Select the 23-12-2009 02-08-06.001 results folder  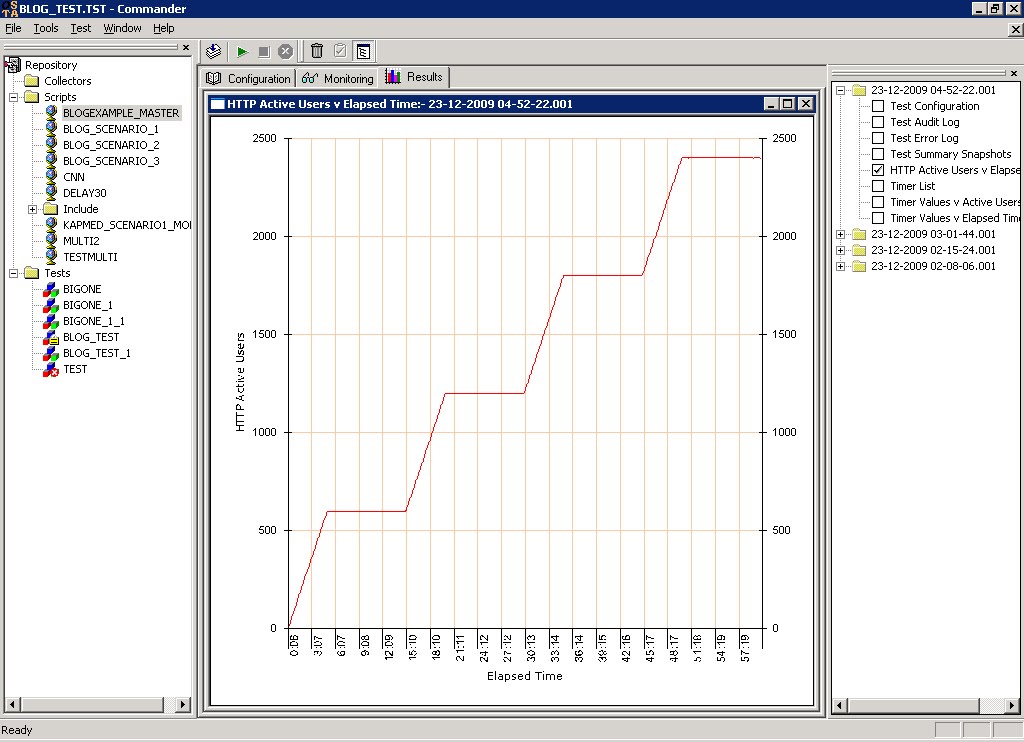[933, 266]
